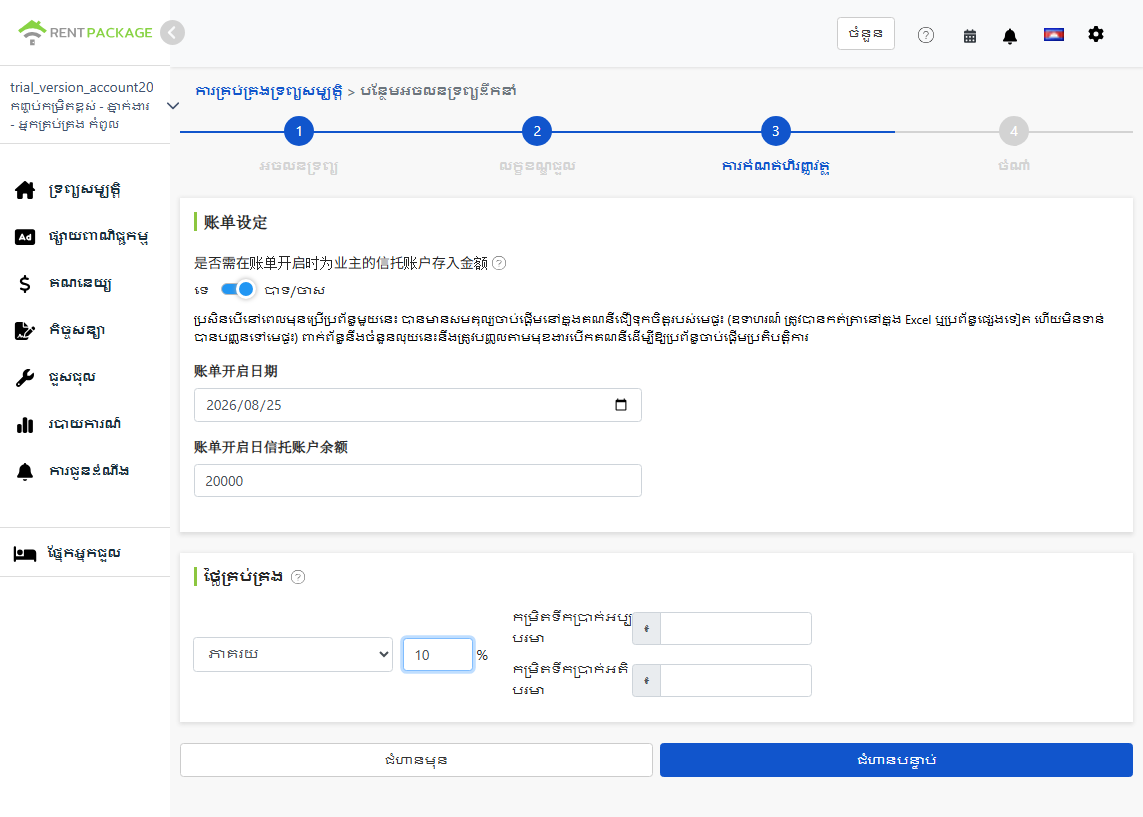Click the Ad advertising icon in sidebar

pyautogui.click(x=25, y=237)
